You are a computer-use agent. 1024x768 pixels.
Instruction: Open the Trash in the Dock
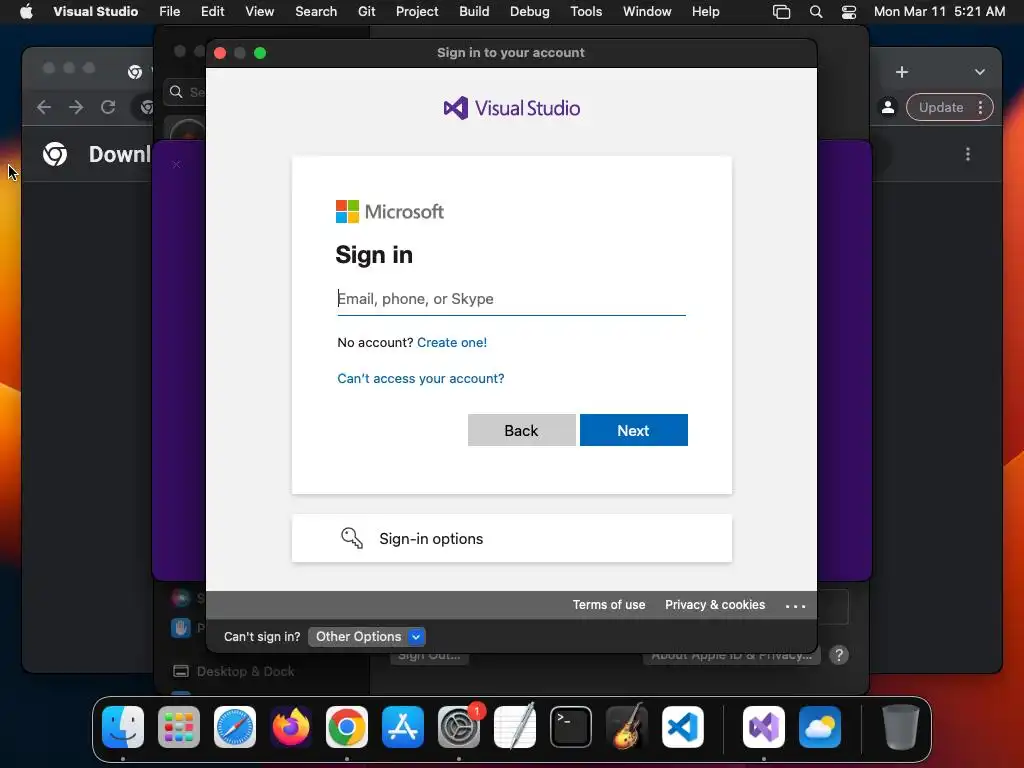click(x=901, y=727)
